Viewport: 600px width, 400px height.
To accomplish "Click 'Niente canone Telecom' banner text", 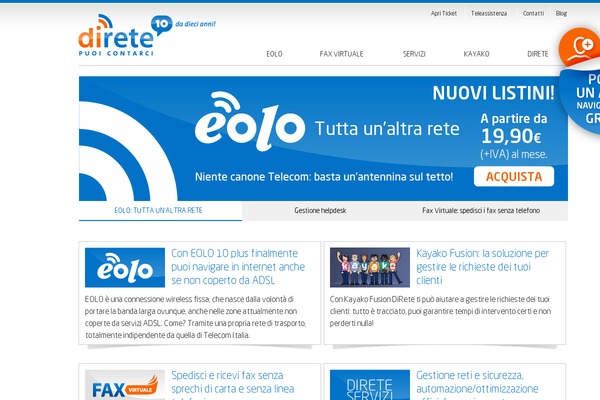I will [x=324, y=177].
